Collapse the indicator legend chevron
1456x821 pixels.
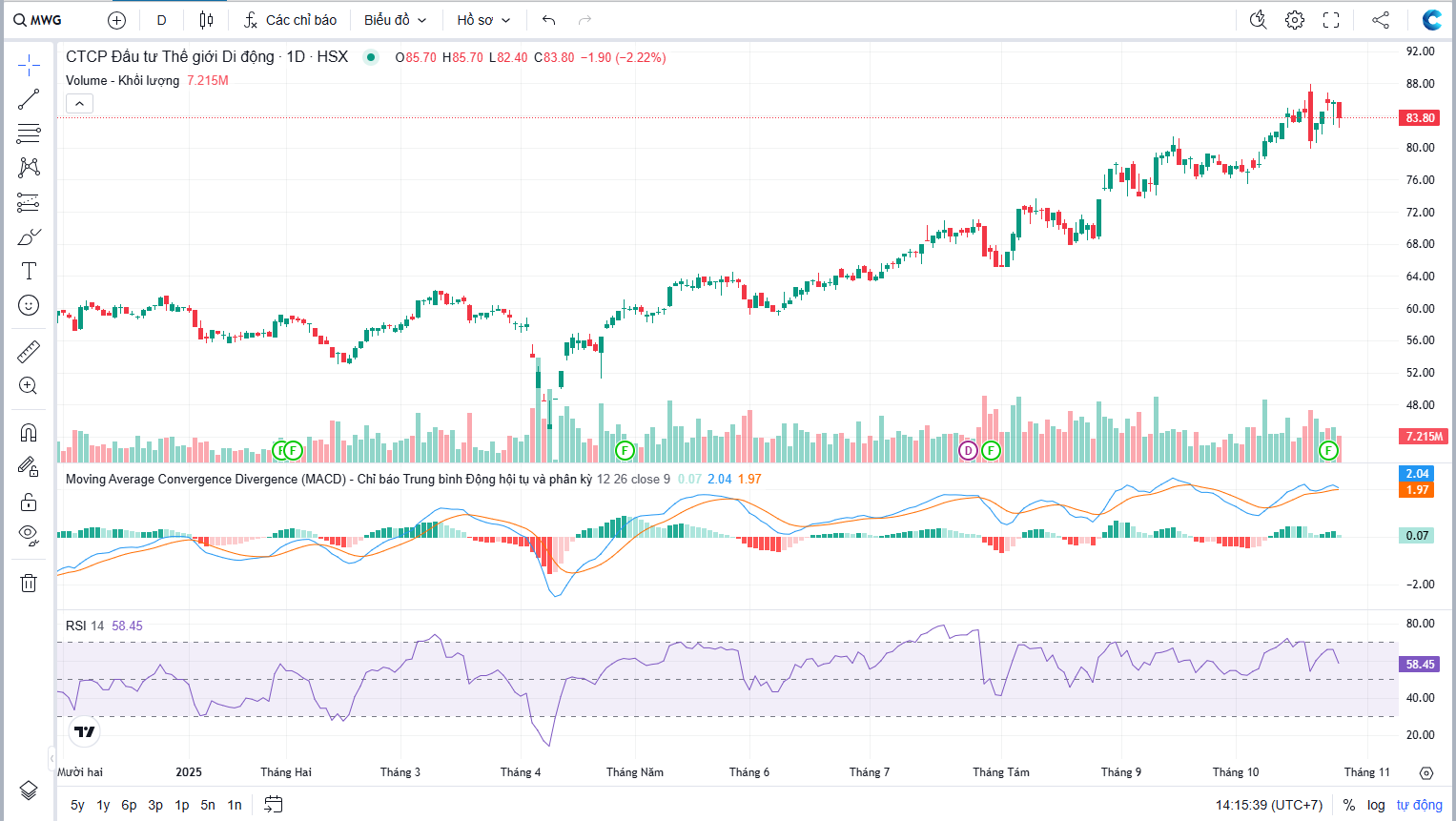point(79,104)
